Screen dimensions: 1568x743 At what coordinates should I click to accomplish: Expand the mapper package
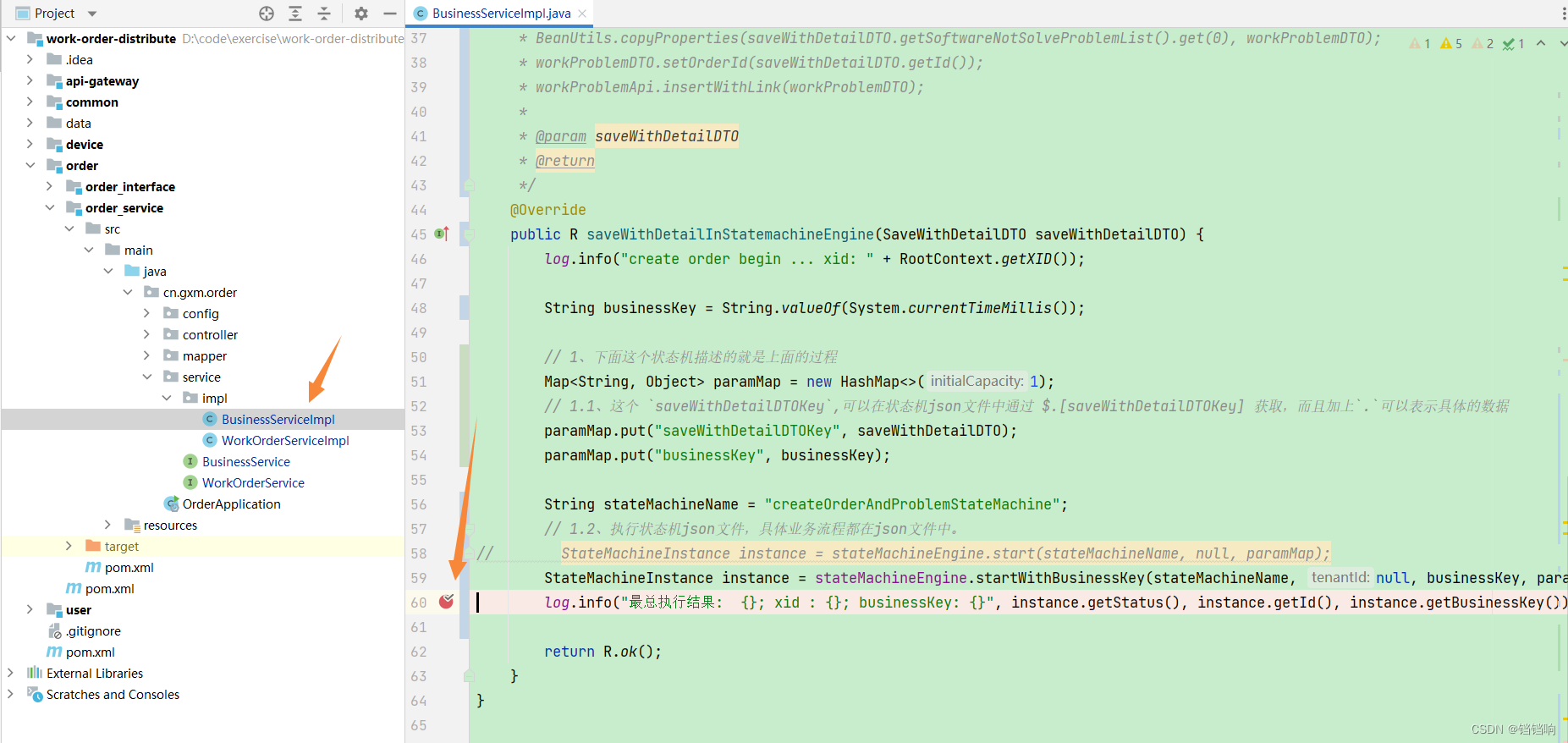click(x=147, y=355)
